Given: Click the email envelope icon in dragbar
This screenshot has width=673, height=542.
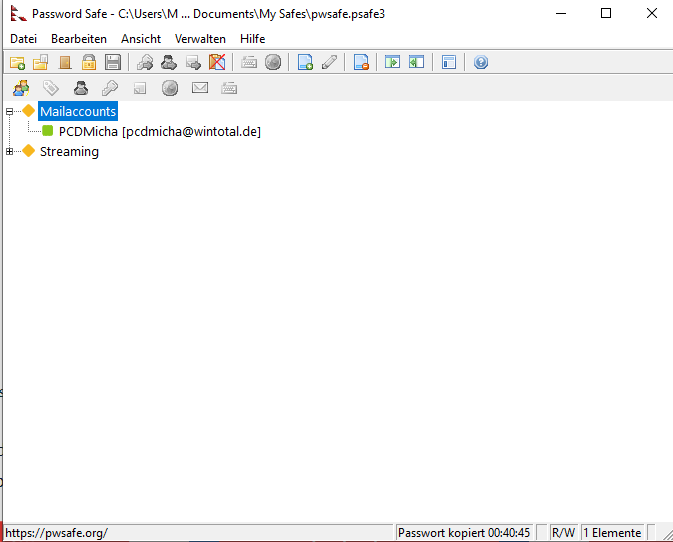Looking at the screenshot, I should point(200,88).
